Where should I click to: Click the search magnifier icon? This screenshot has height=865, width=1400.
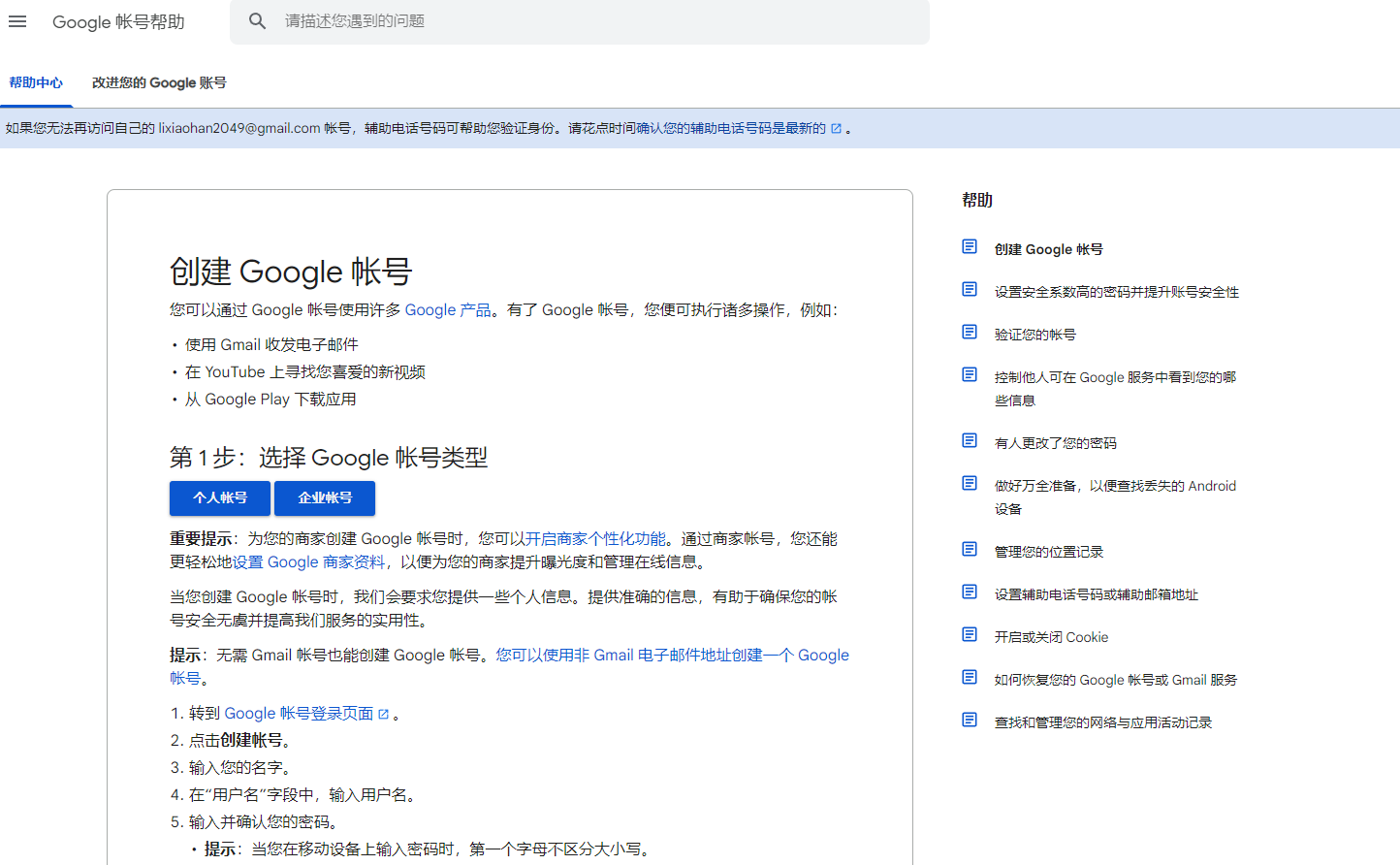pos(257,21)
